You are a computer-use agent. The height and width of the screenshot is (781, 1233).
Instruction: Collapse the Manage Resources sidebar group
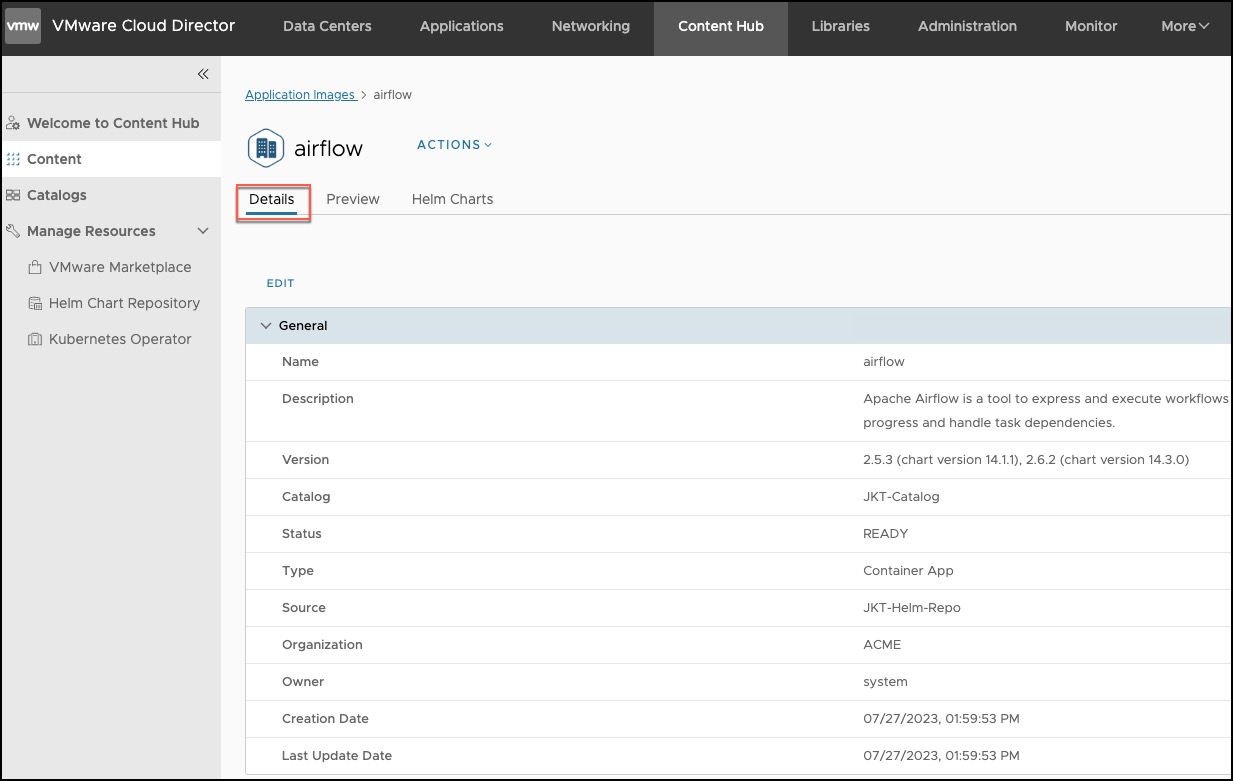coord(203,231)
